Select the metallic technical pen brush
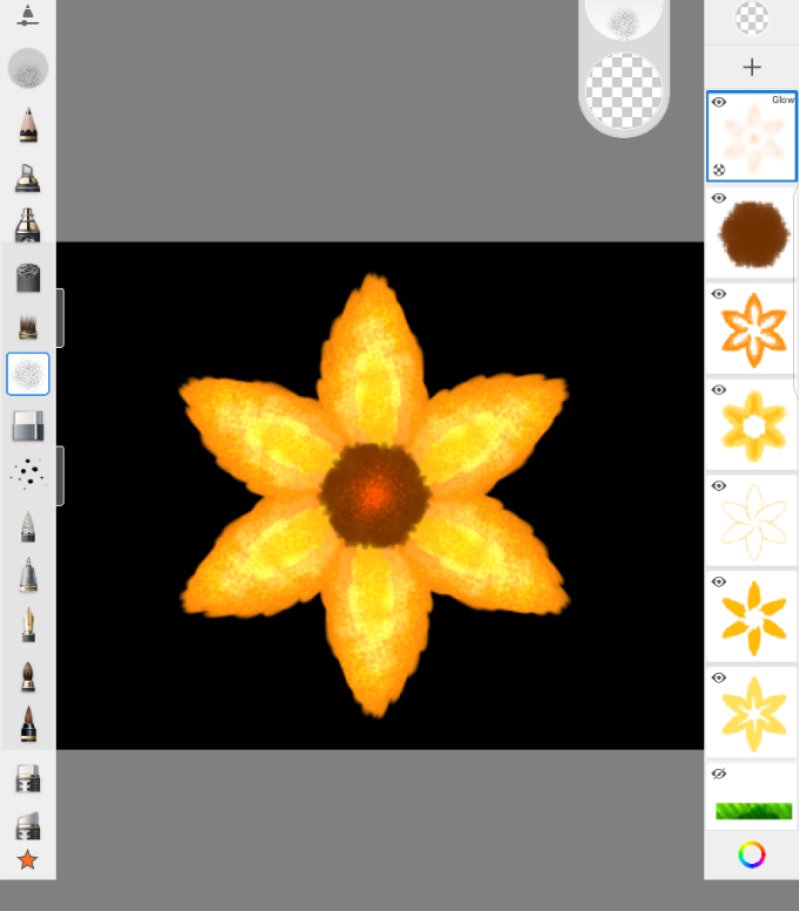 [28, 575]
